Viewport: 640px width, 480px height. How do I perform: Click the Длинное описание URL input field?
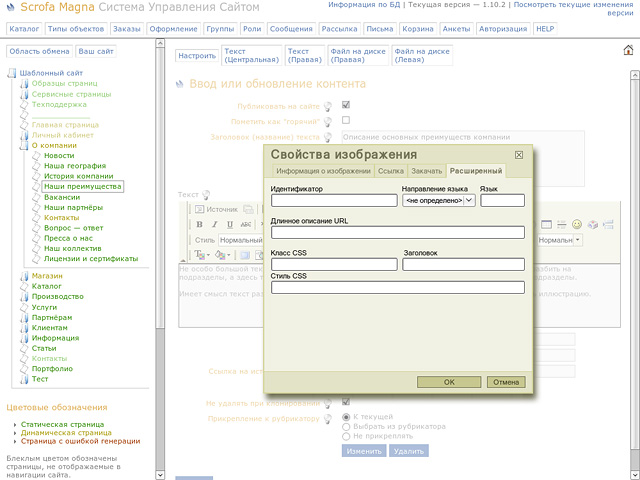pos(397,233)
